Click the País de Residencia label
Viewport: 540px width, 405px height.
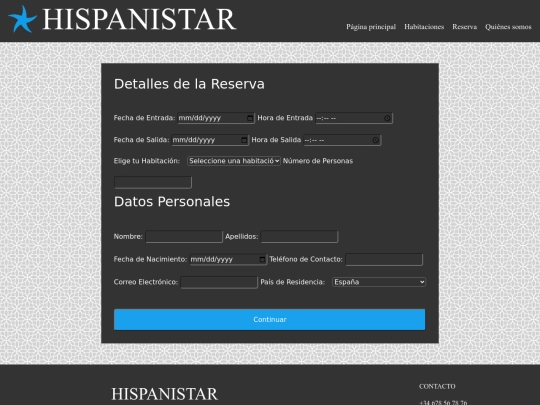click(x=293, y=282)
